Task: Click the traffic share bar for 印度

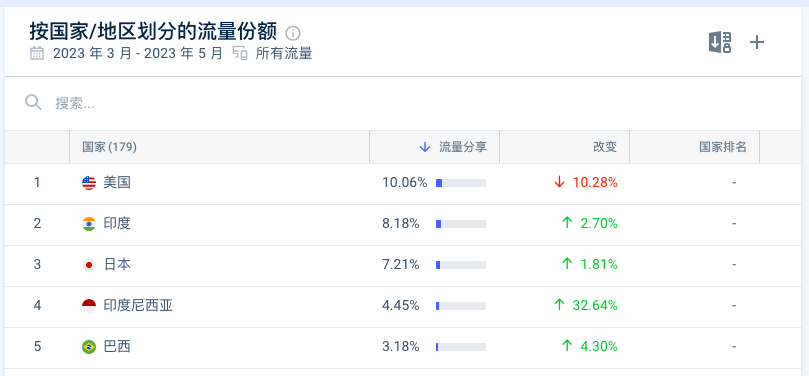Action: pyautogui.click(x=461, y=224)
